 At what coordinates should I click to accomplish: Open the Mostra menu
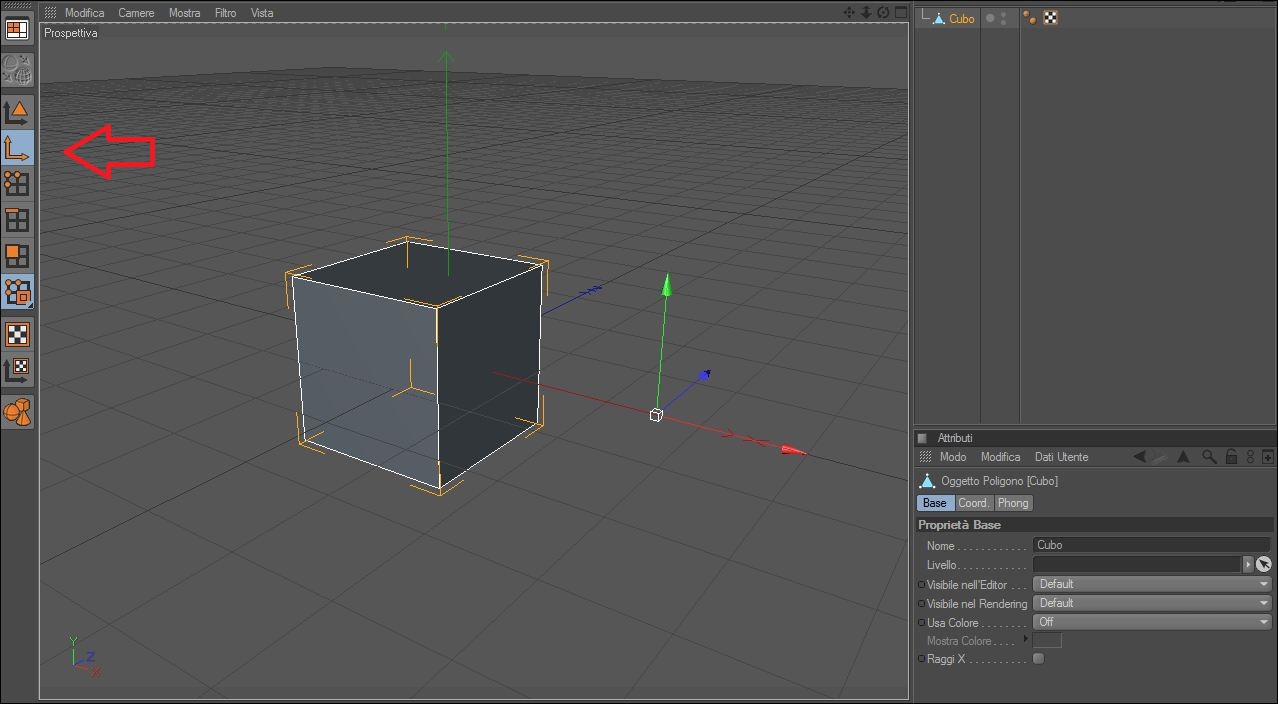tap(184, 13)
